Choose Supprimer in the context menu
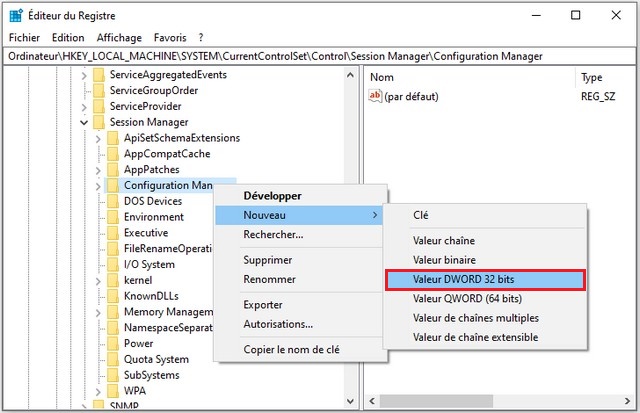The width and height of the screenshot is (640, 413). [x=301, y=260]
